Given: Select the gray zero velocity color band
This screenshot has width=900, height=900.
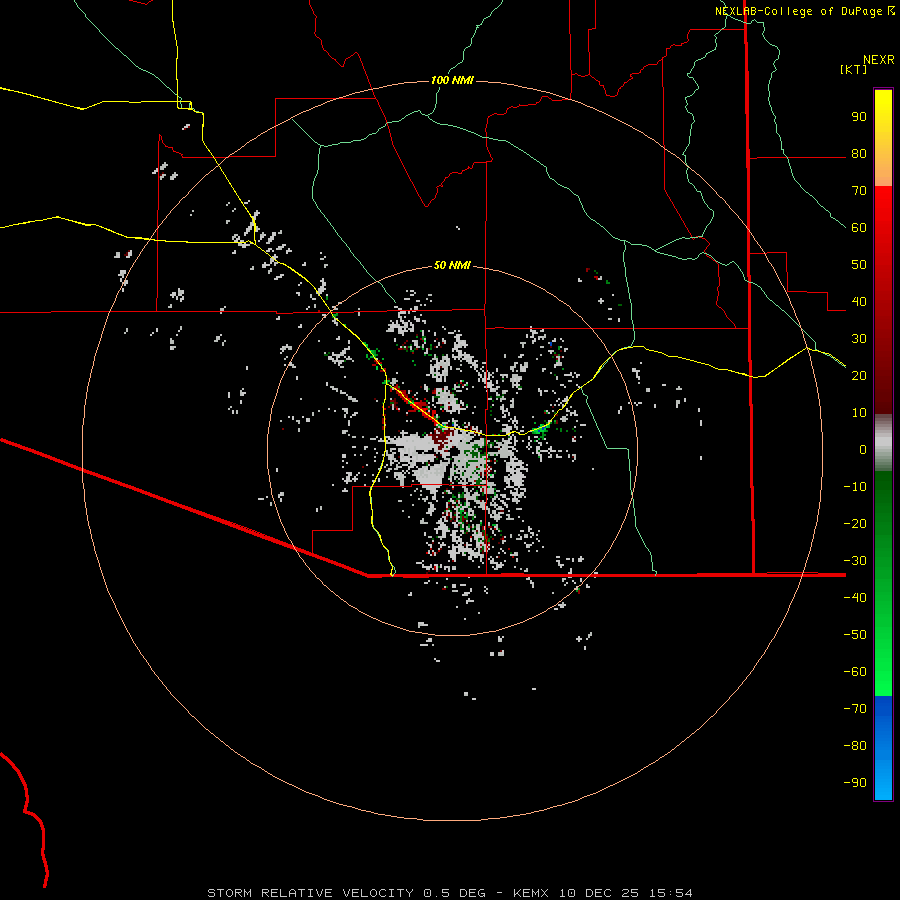Looking at the screenshot, I should point(883,443).
